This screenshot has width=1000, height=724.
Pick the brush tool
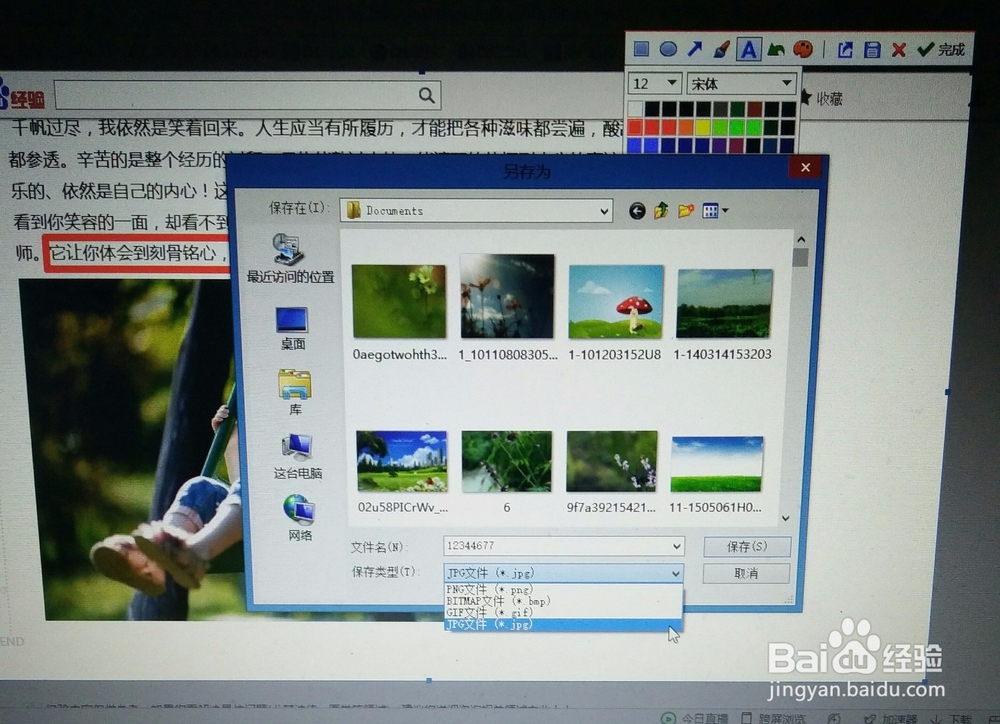pos(721,48)
